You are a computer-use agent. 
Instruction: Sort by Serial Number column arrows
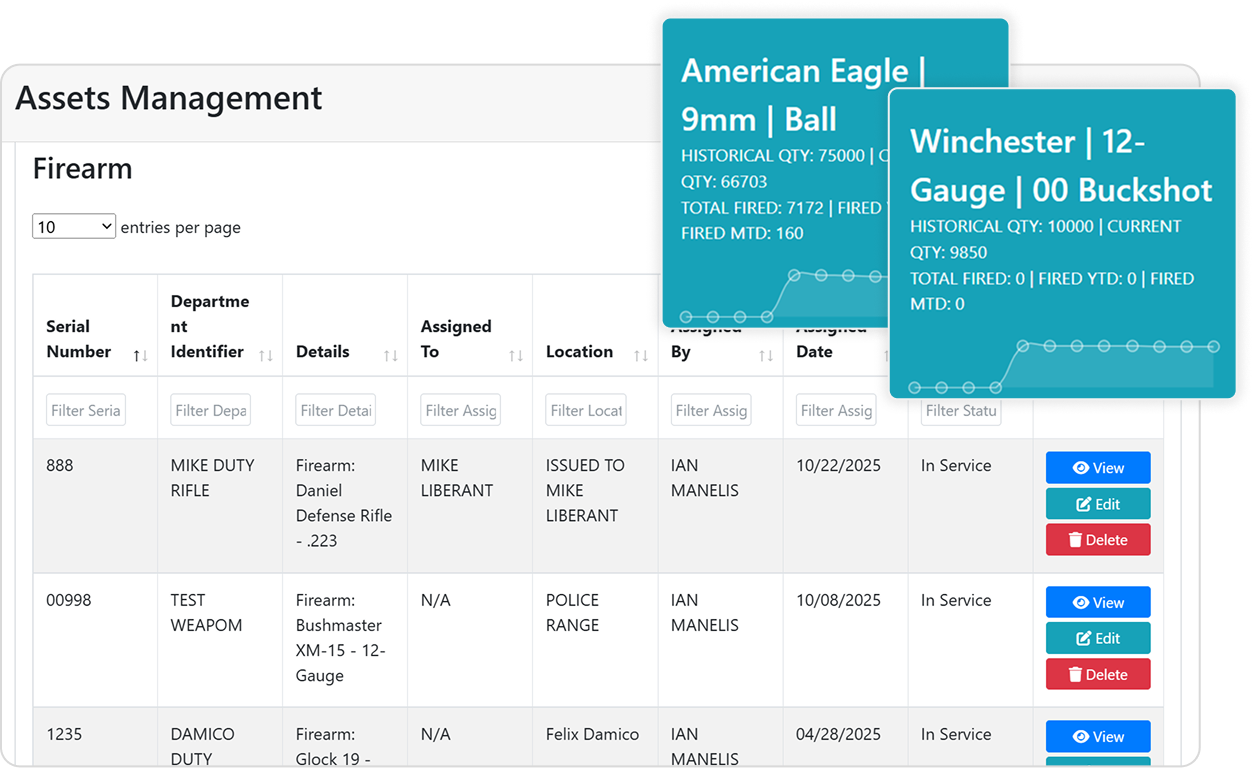[x=140, y=355]
